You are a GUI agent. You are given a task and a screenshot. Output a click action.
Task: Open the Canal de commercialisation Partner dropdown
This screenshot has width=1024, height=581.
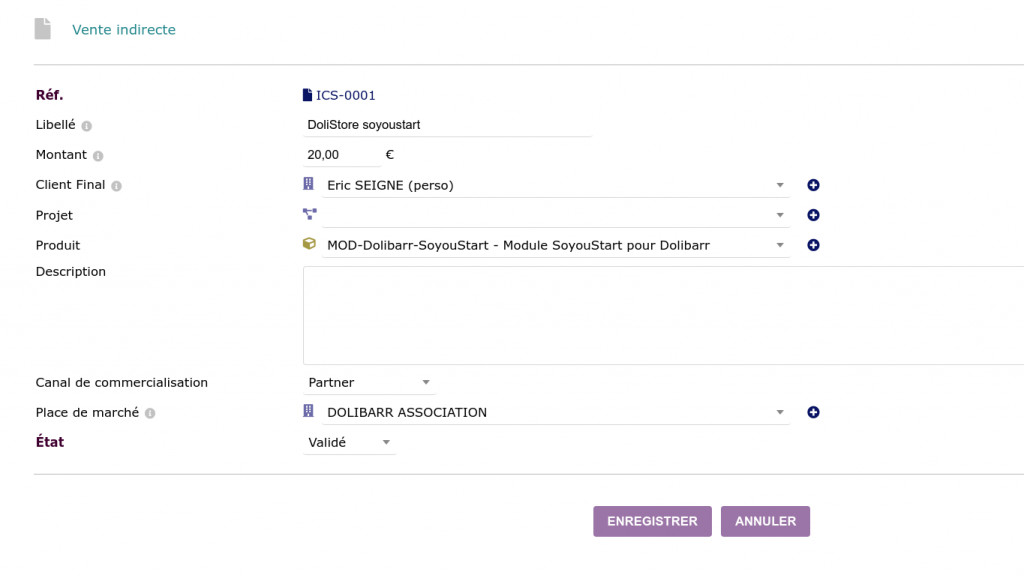tap(369, 382)
